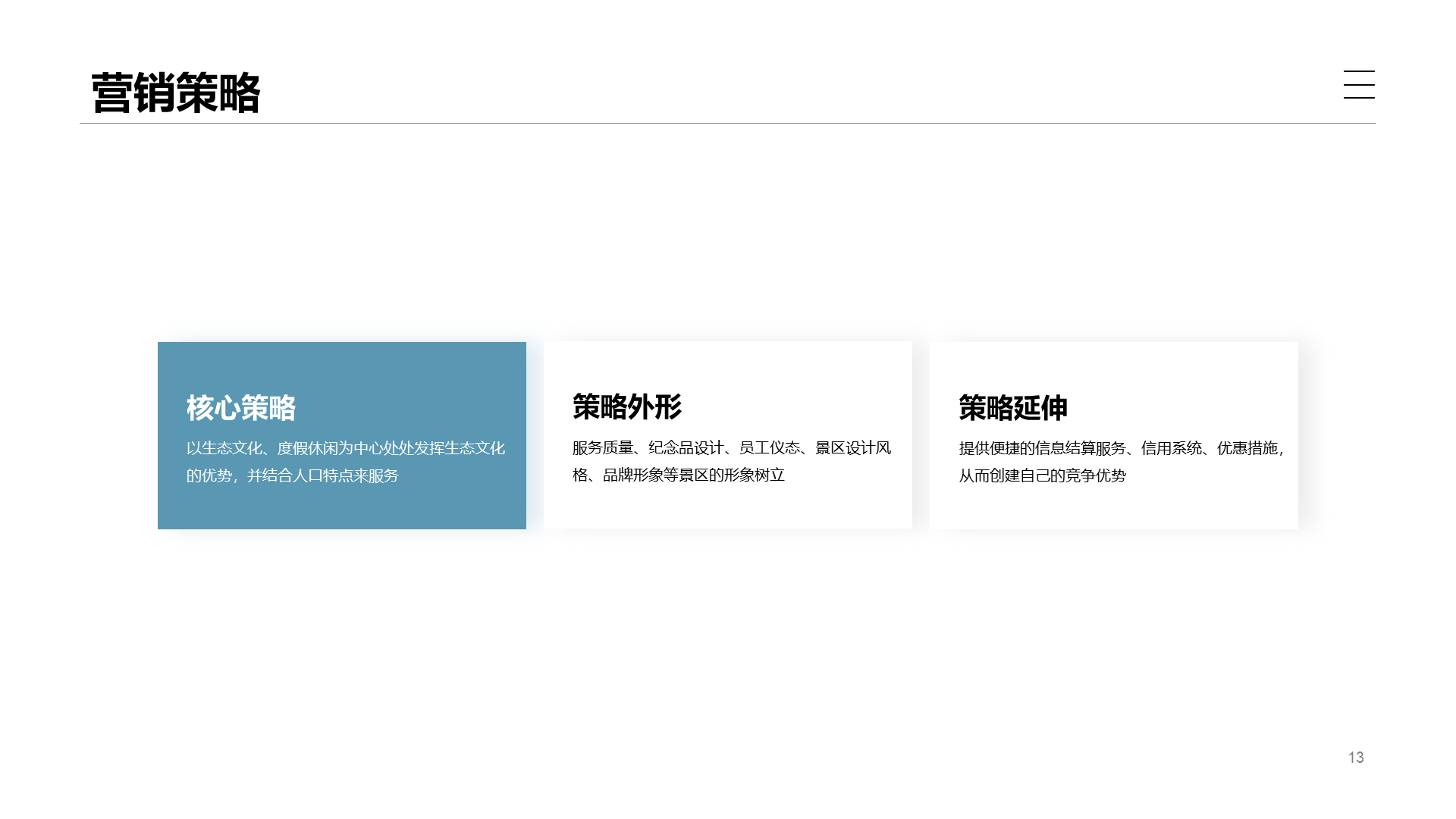Screen dimensions: 1456x819
Task: Click the page number 13
Action: click(x=1356, y=758)
